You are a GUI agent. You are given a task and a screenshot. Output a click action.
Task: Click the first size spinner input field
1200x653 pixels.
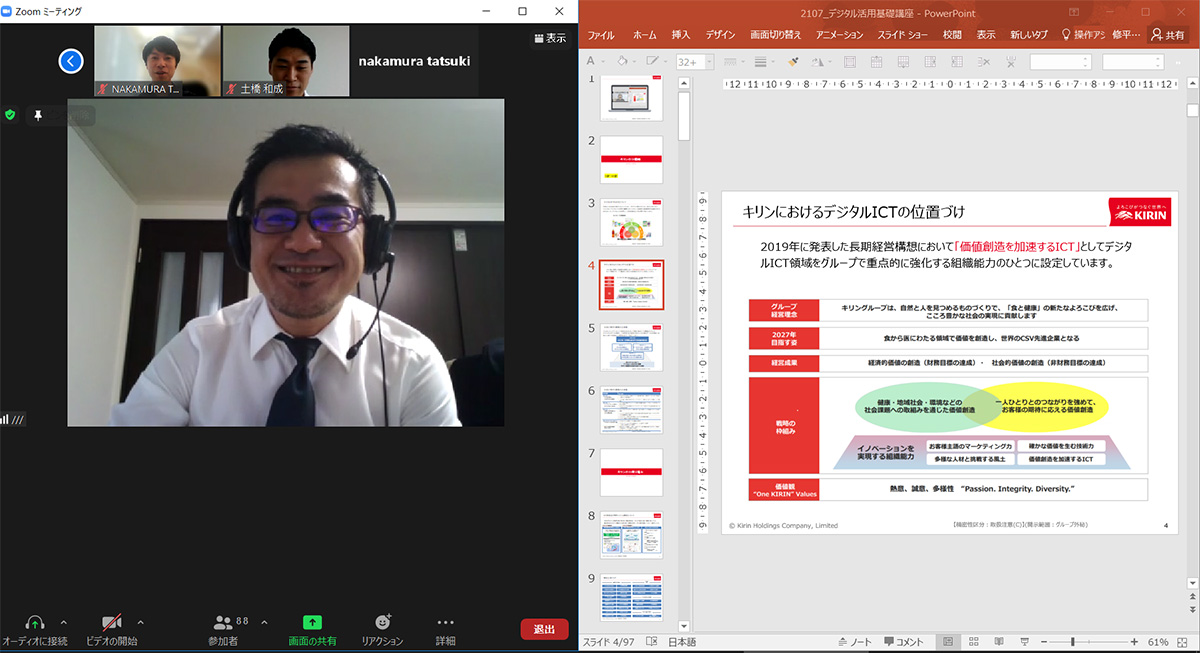pyautogui.click(x=1060, y=61)
